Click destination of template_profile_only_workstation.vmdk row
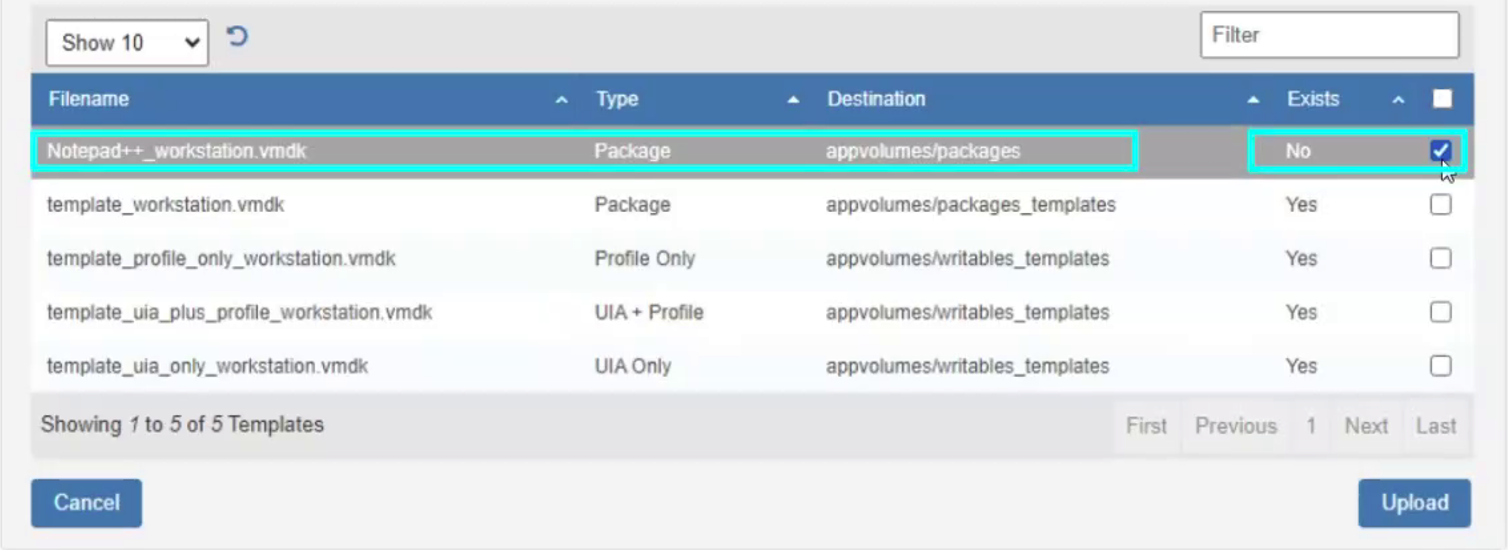This screenshot has width=1508, height=550. 967,258
